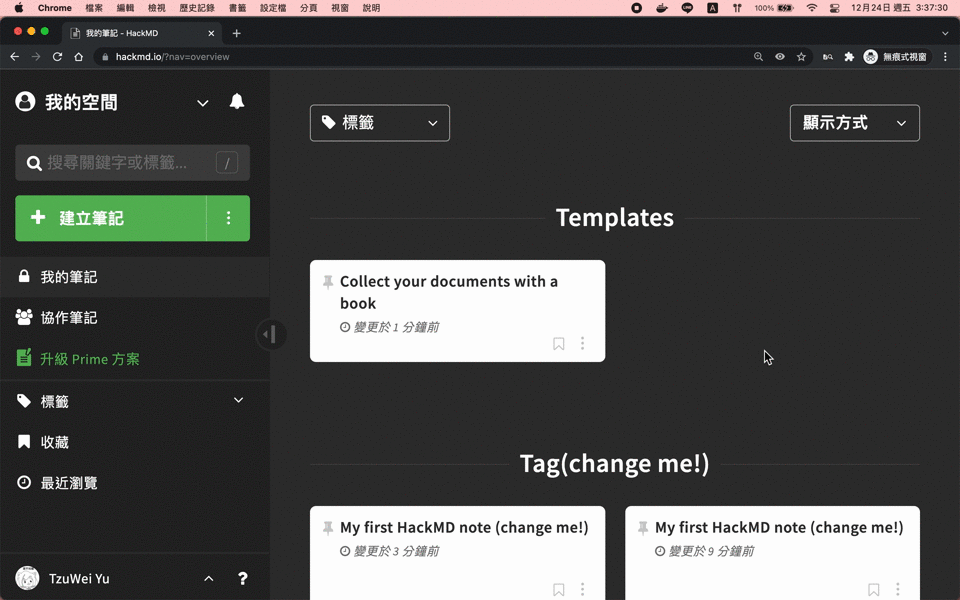Click the 無痕式視窗 incognito profile button
The image size is (960, 600).
click(896, 56)
